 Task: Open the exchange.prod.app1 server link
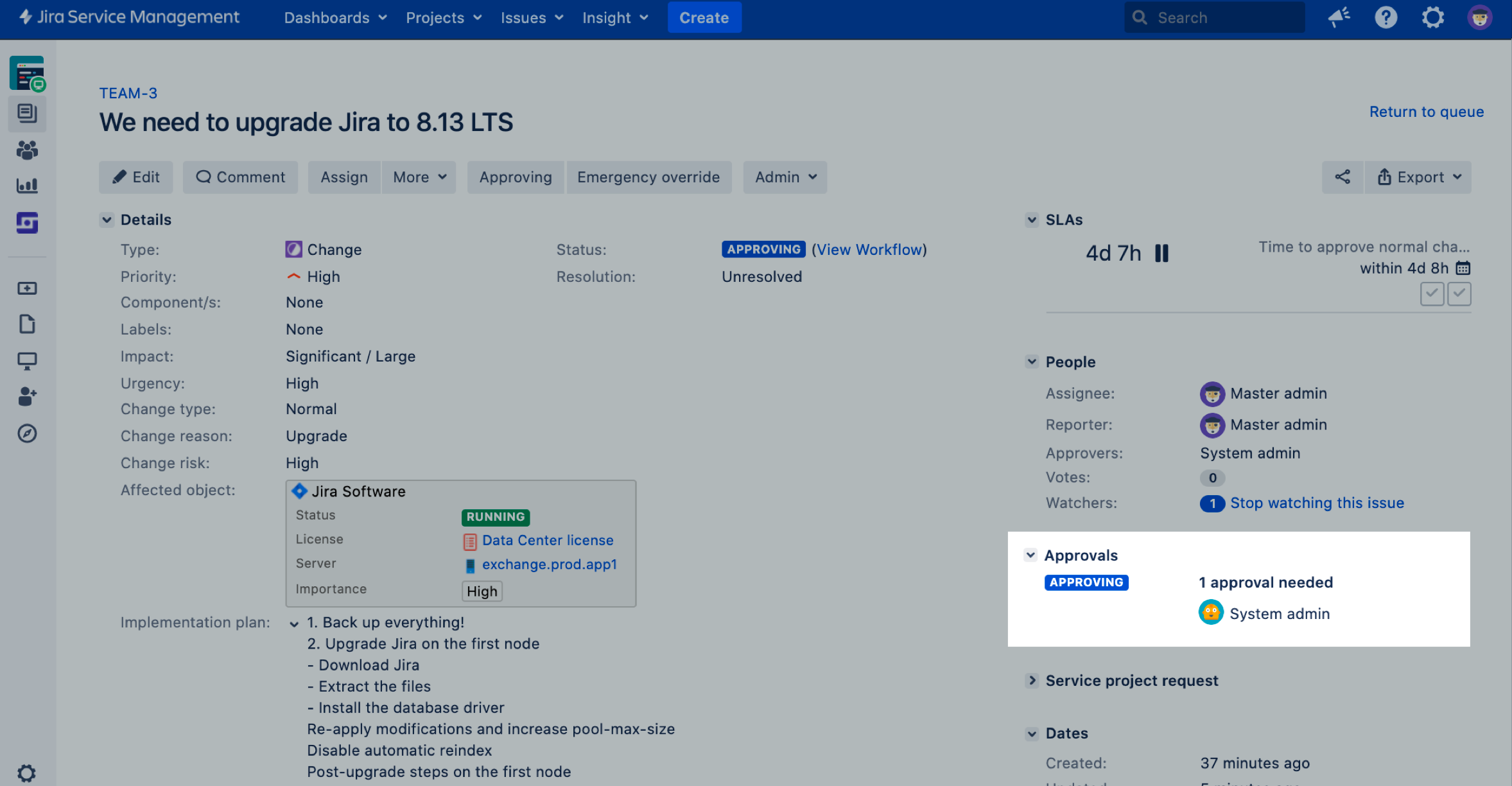(x=550, y=564)
